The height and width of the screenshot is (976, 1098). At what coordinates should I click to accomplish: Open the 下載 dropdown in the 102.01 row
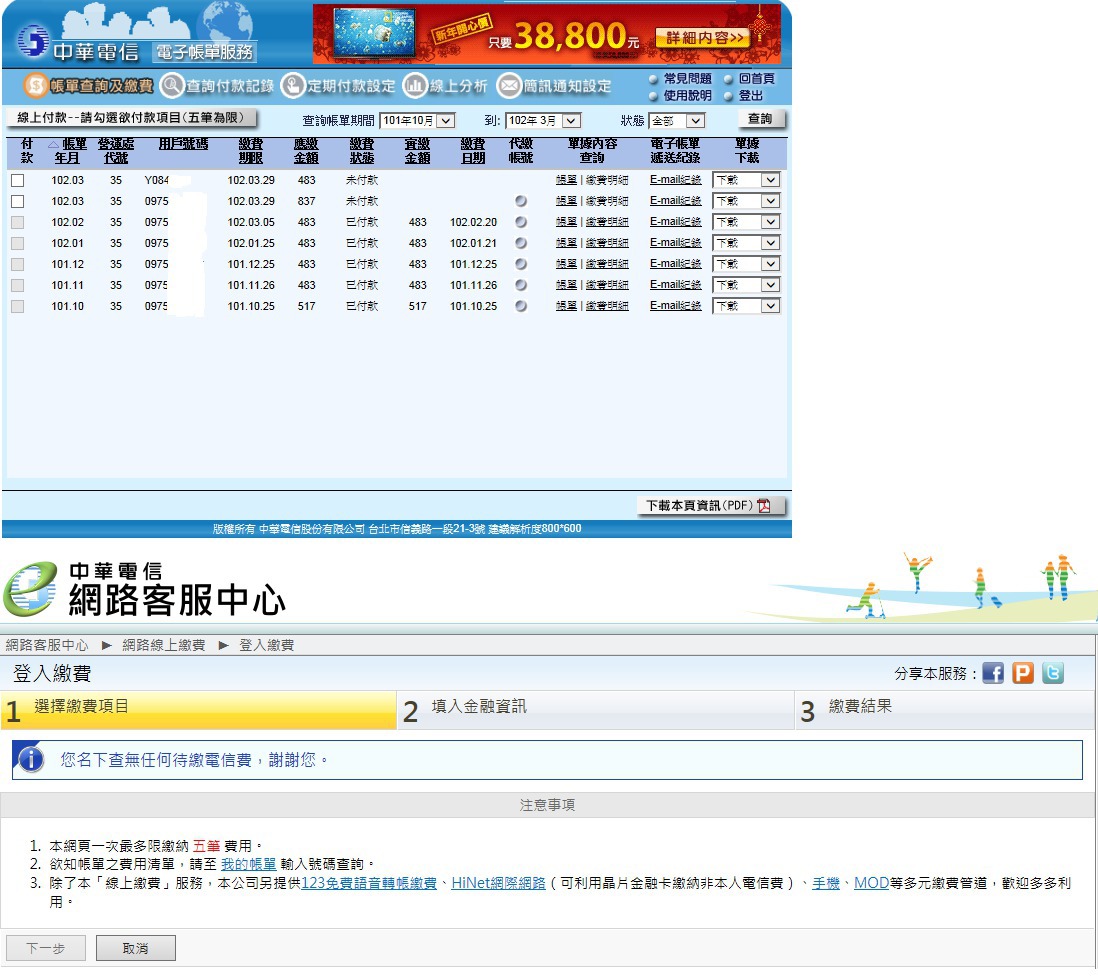[x=746, y=243]
